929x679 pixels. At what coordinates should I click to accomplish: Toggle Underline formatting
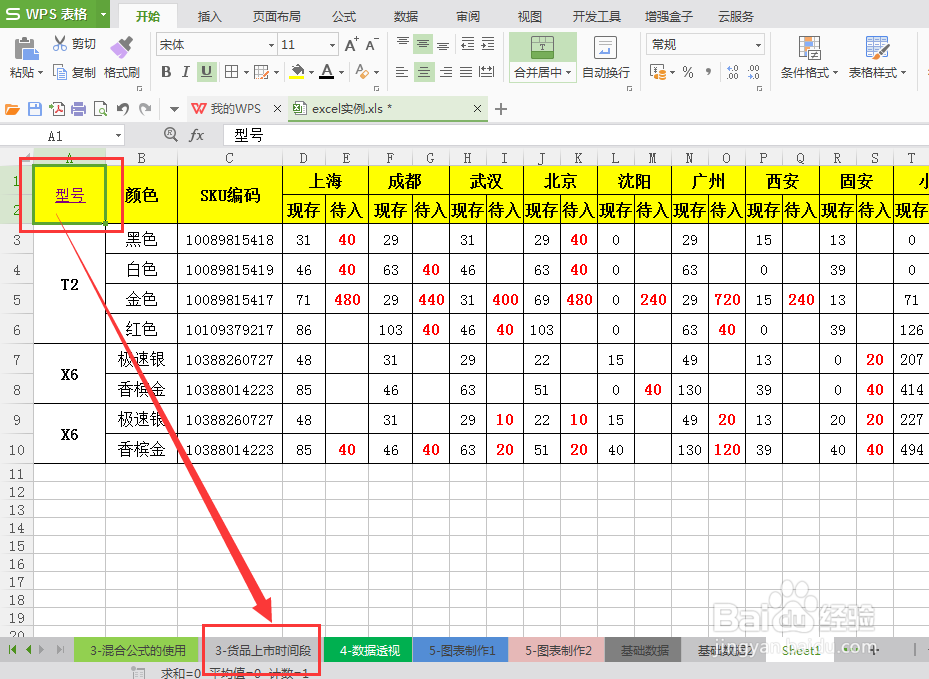point(206,72)
